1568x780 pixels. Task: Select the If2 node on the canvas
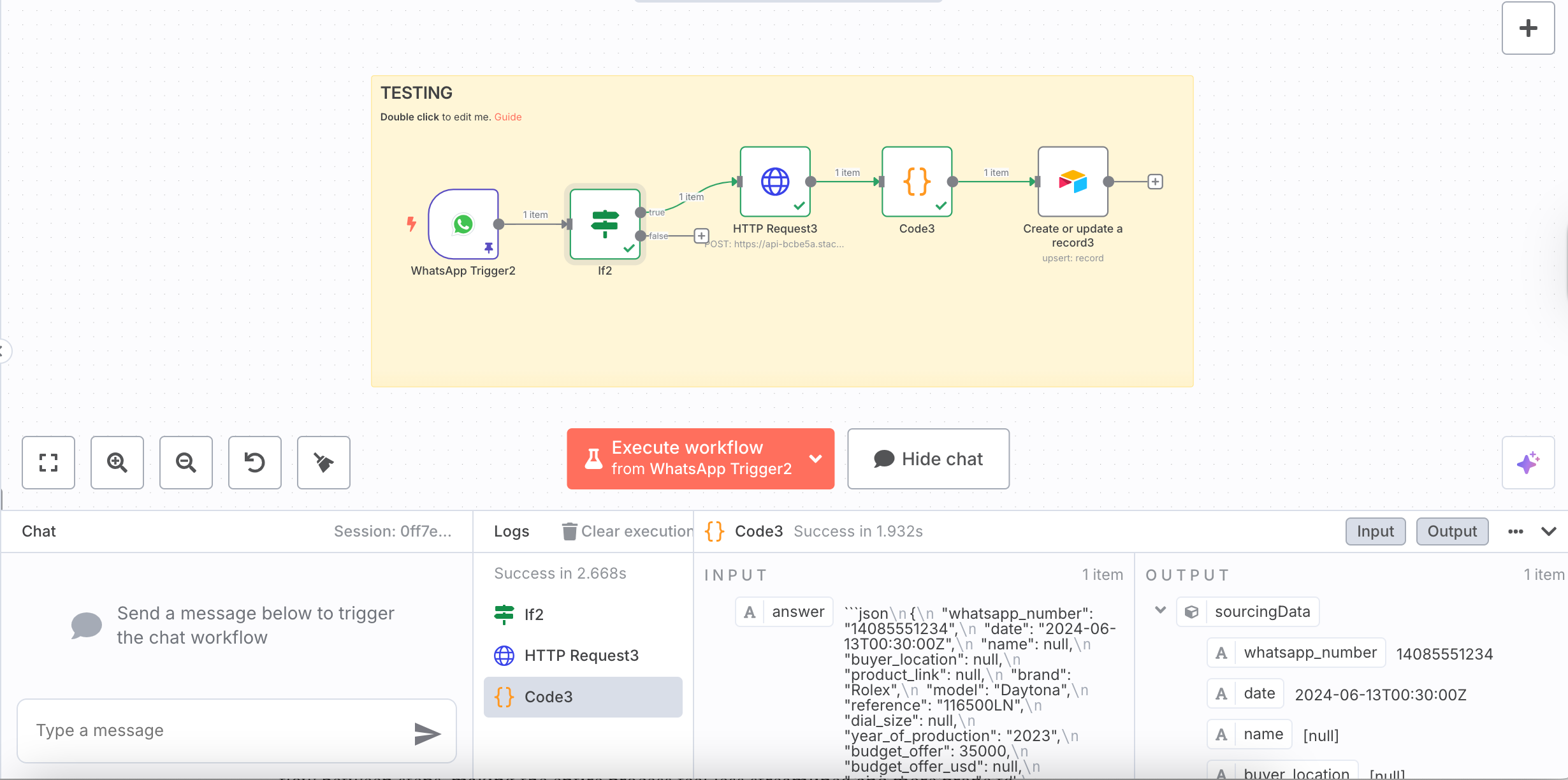(x=605, y=224)
